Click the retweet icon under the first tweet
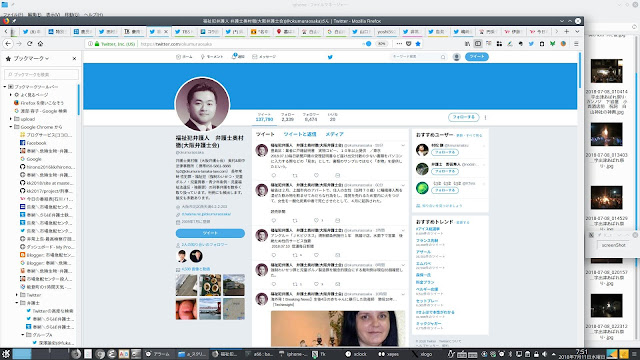Viewport: 640px width, 360px height. pos(295,175)
